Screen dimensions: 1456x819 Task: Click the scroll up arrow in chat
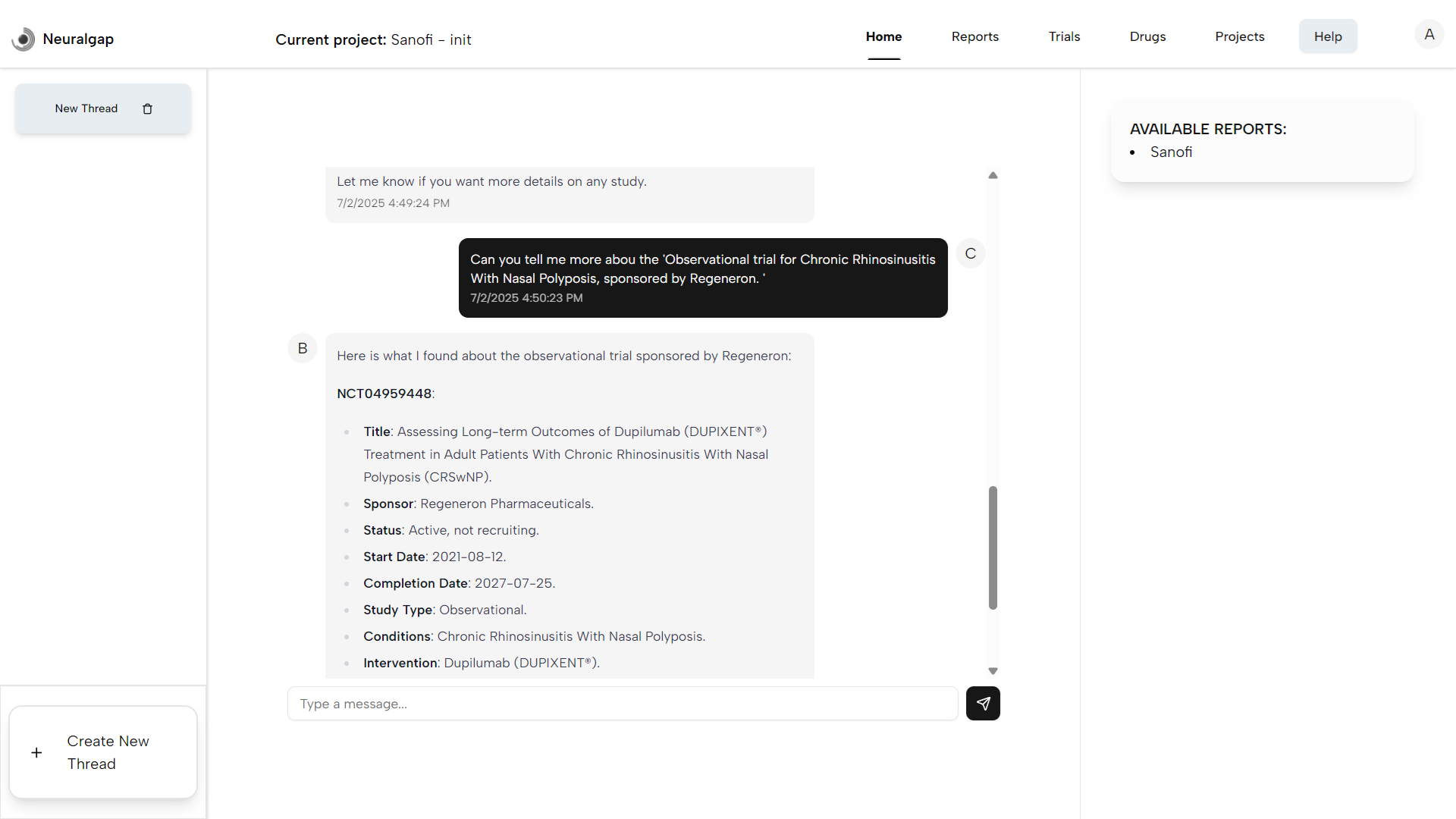click(x=993, y=176)
